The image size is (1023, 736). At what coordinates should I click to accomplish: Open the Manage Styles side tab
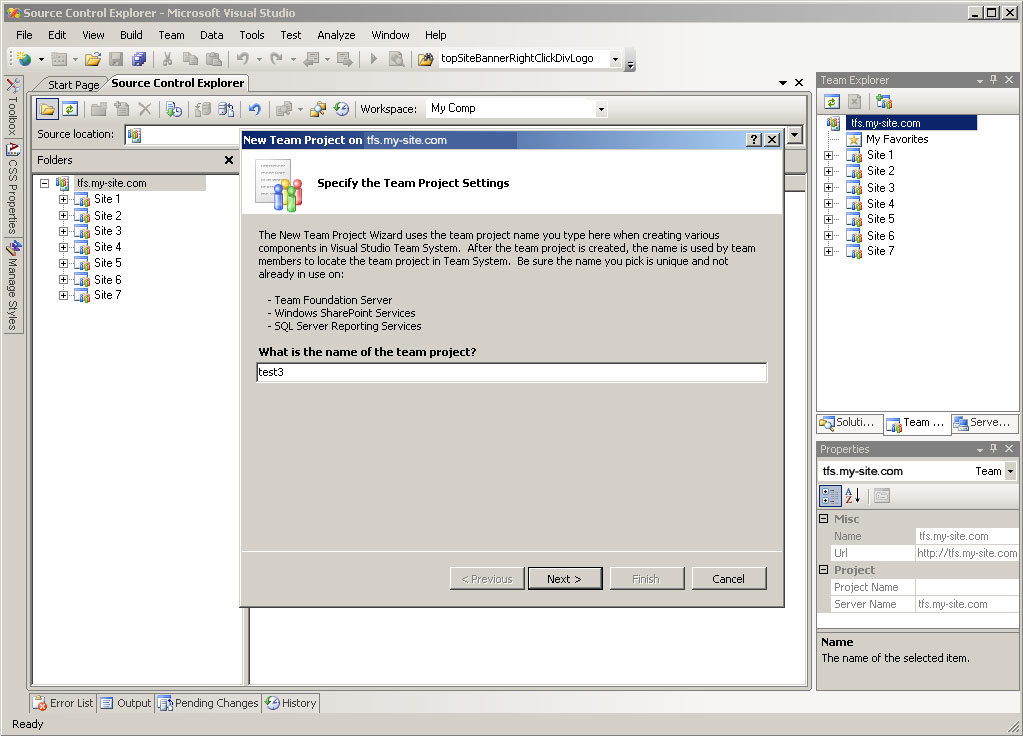click(12, 286)
